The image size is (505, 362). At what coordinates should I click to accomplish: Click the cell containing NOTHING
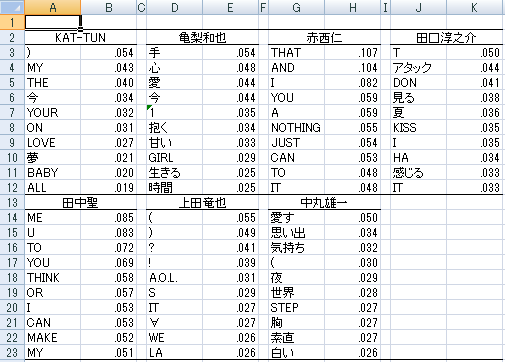point(296,127)
